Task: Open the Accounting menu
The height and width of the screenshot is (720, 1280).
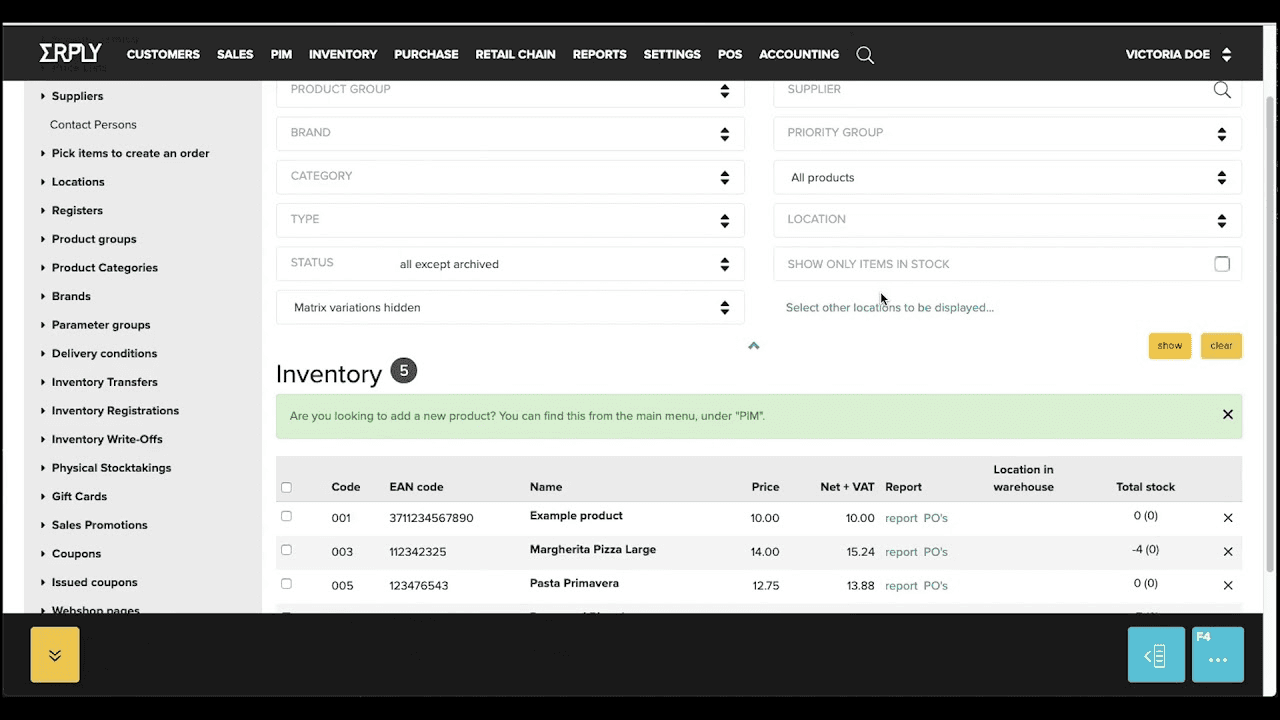Action: click(x=799, y=55)
